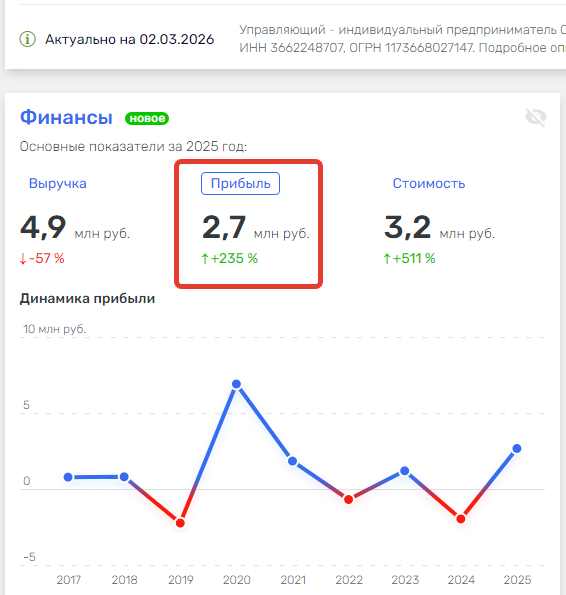The image size is (566, 595).
Task: Click the red 2019 data point
Action: (x=180, y=523)
